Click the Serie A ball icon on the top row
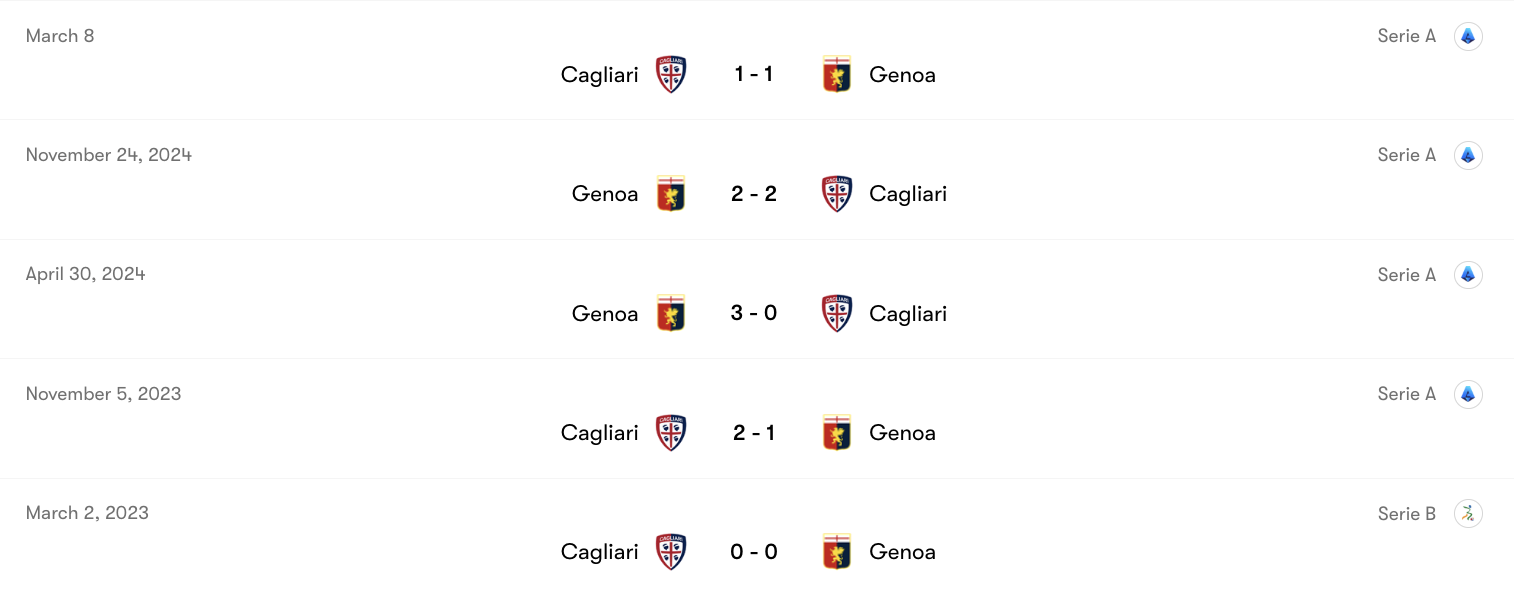 point(1468,35)
